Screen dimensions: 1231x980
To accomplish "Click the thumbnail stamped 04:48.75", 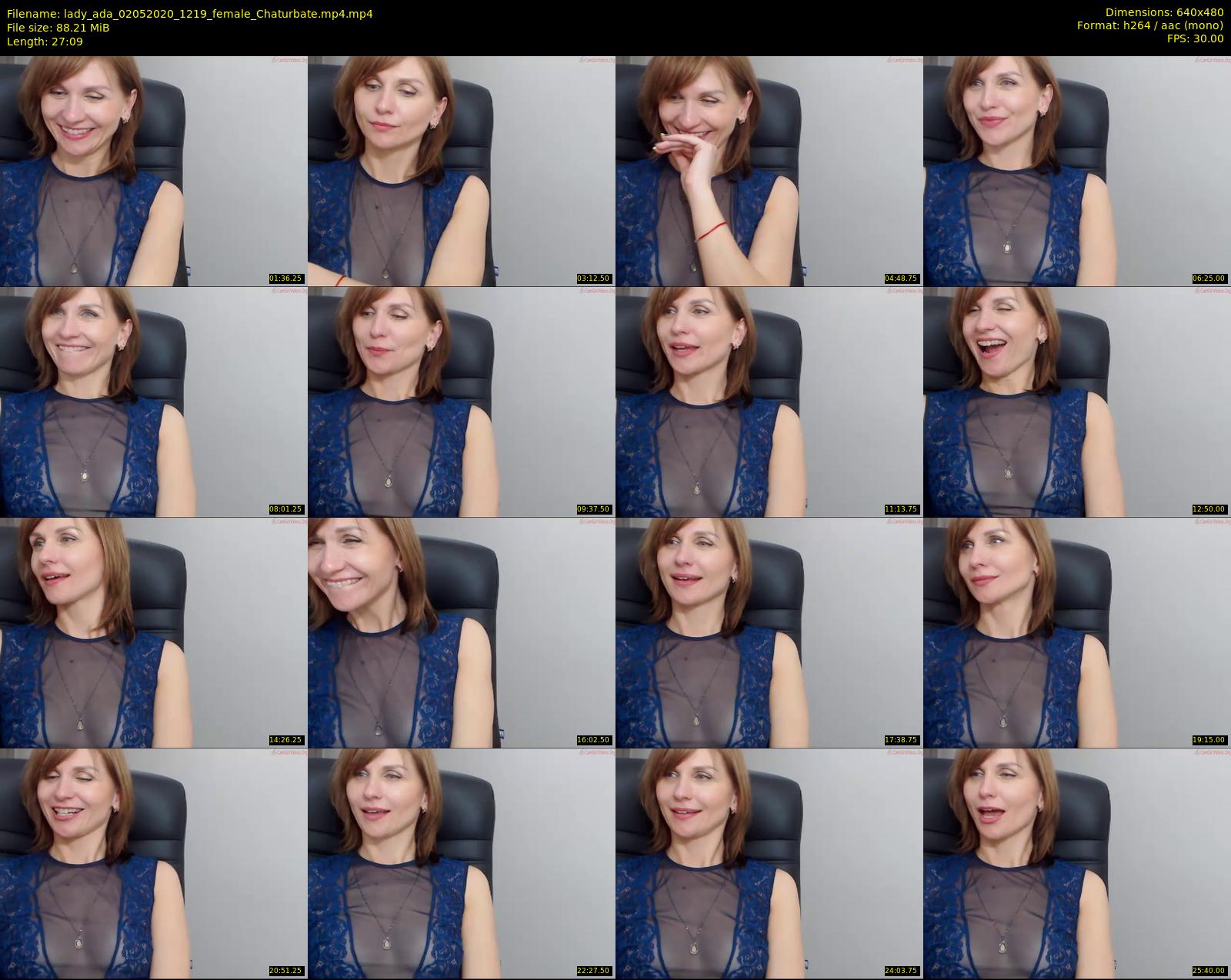I will (769, 171).
